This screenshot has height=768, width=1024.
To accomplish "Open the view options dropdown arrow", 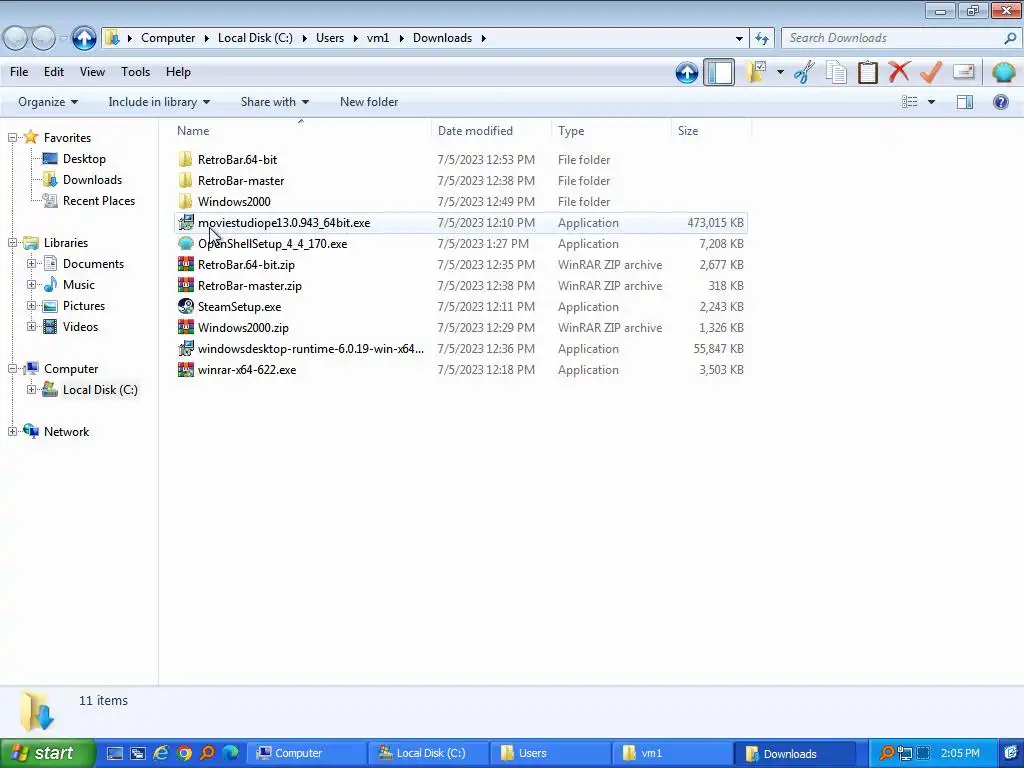I will coord(931,102).
